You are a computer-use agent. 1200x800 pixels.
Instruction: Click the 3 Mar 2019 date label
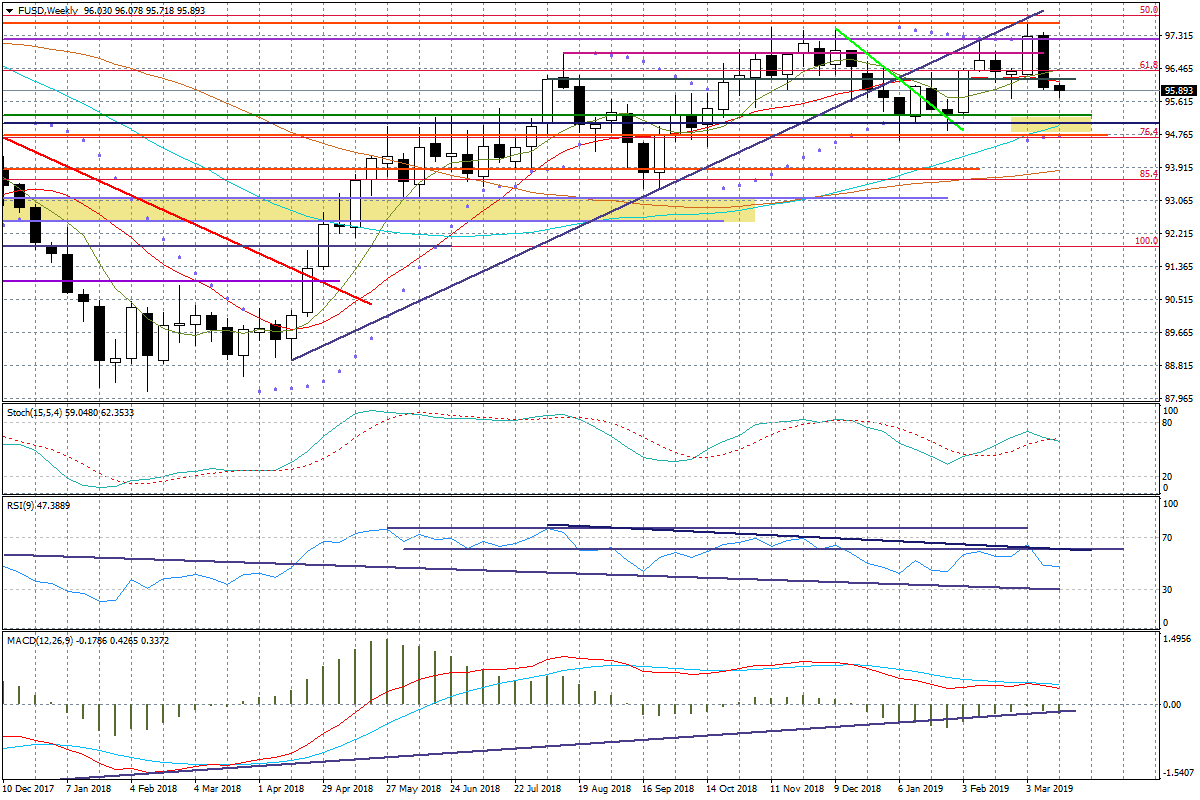click(x=1049, y=788)
